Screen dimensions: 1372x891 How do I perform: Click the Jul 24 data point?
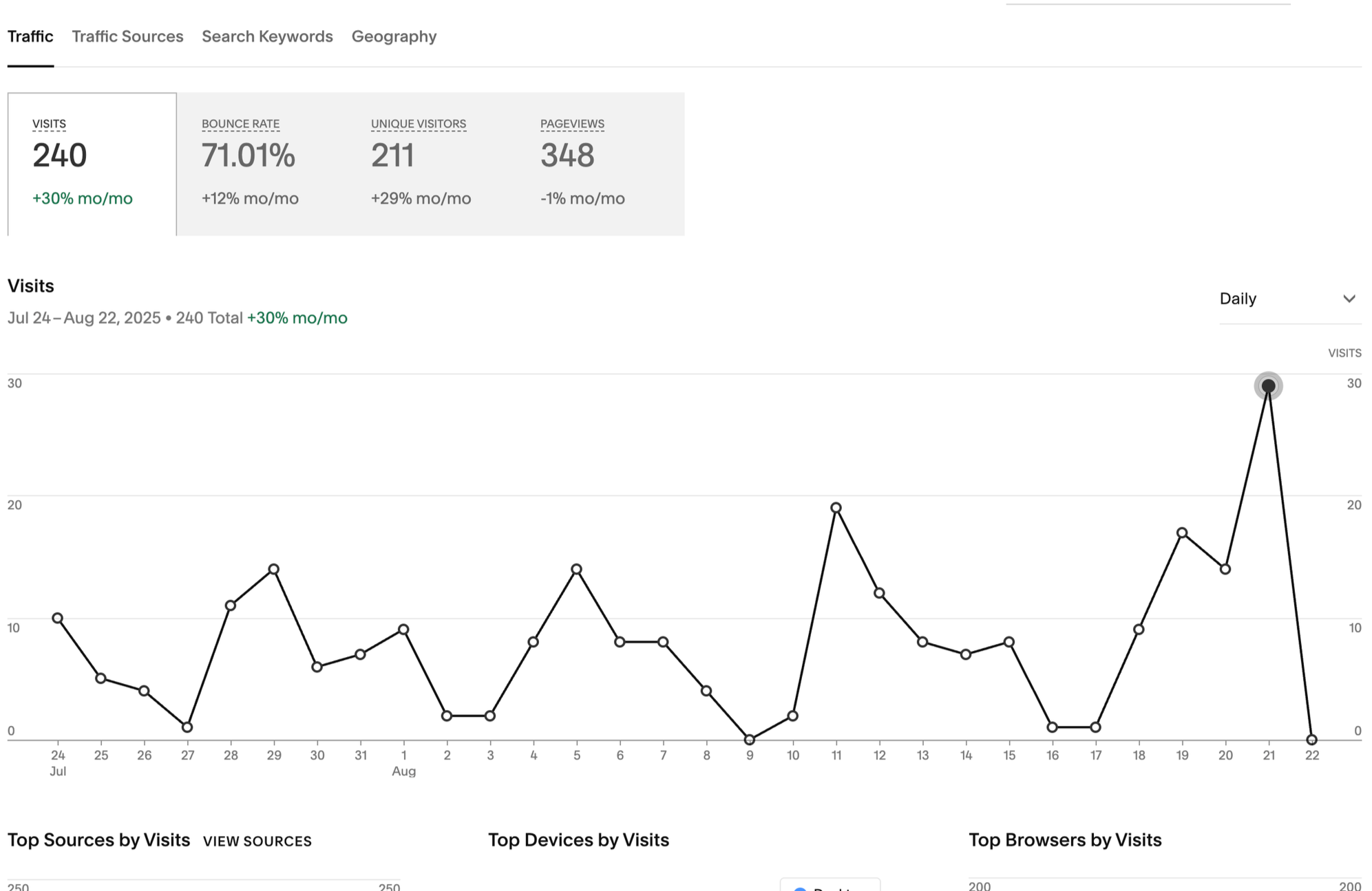[x=58, y=618]
